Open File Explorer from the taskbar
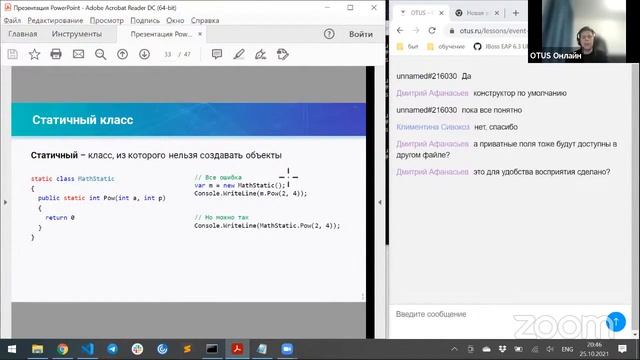 [38, 349]
